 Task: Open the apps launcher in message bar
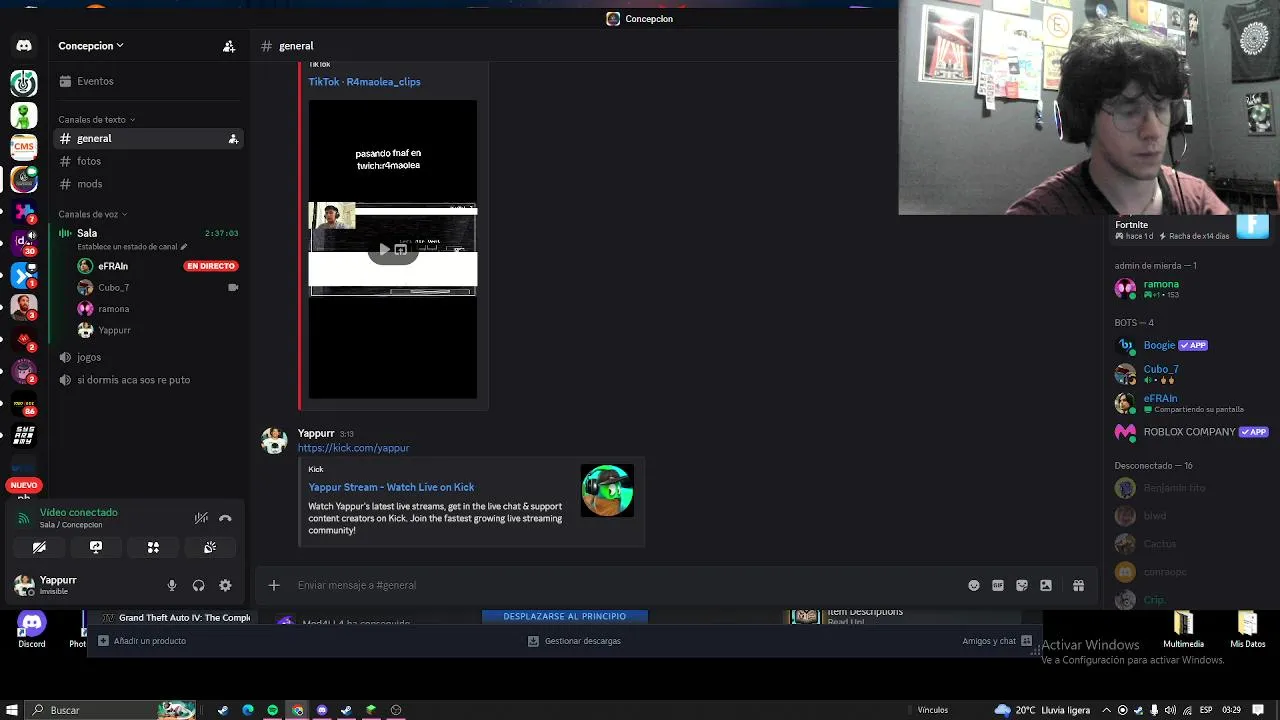tap(1046, 586)
